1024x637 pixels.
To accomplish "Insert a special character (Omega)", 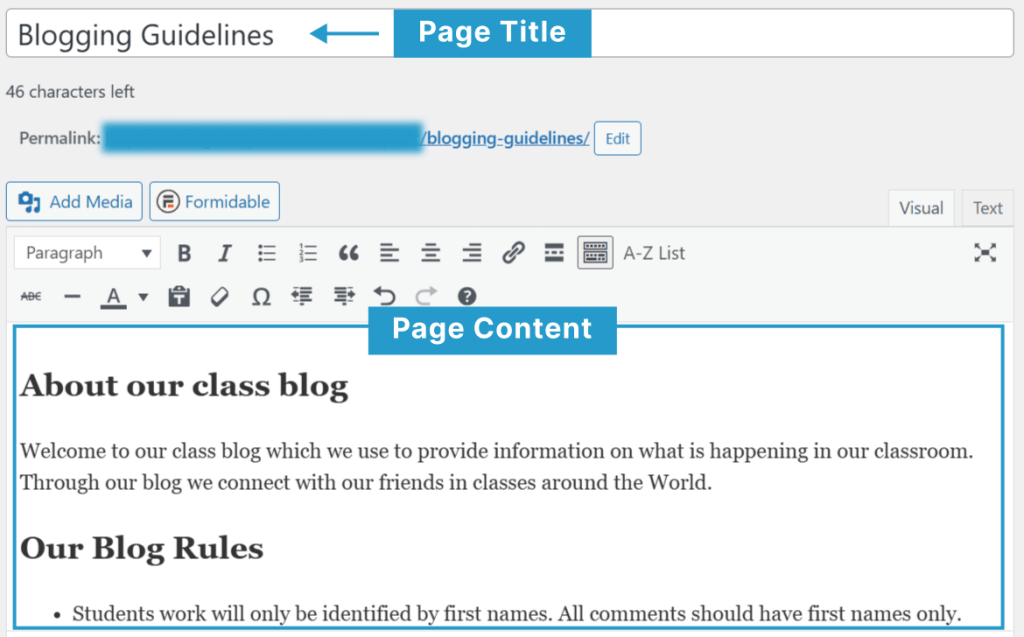I will pos(261,297).
